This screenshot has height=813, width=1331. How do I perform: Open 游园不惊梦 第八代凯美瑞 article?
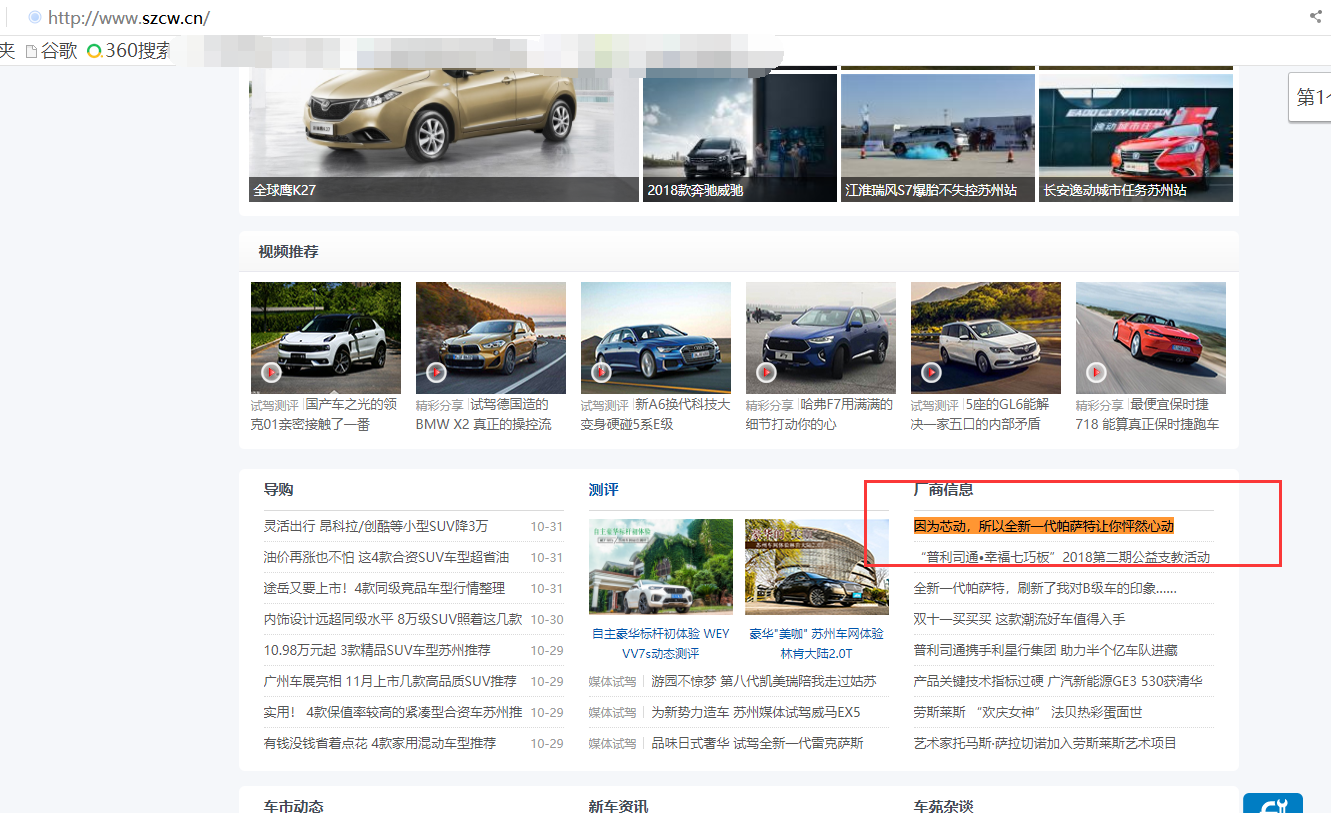click(x=764, y=681)
